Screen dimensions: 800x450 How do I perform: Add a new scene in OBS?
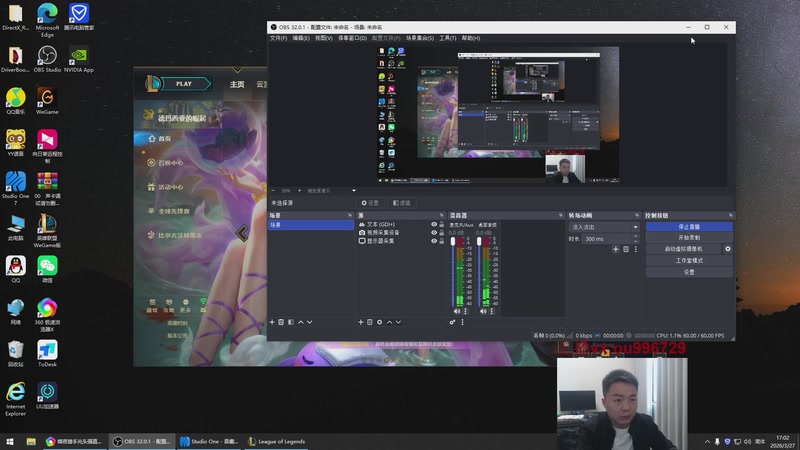click(x=272, y=322)
